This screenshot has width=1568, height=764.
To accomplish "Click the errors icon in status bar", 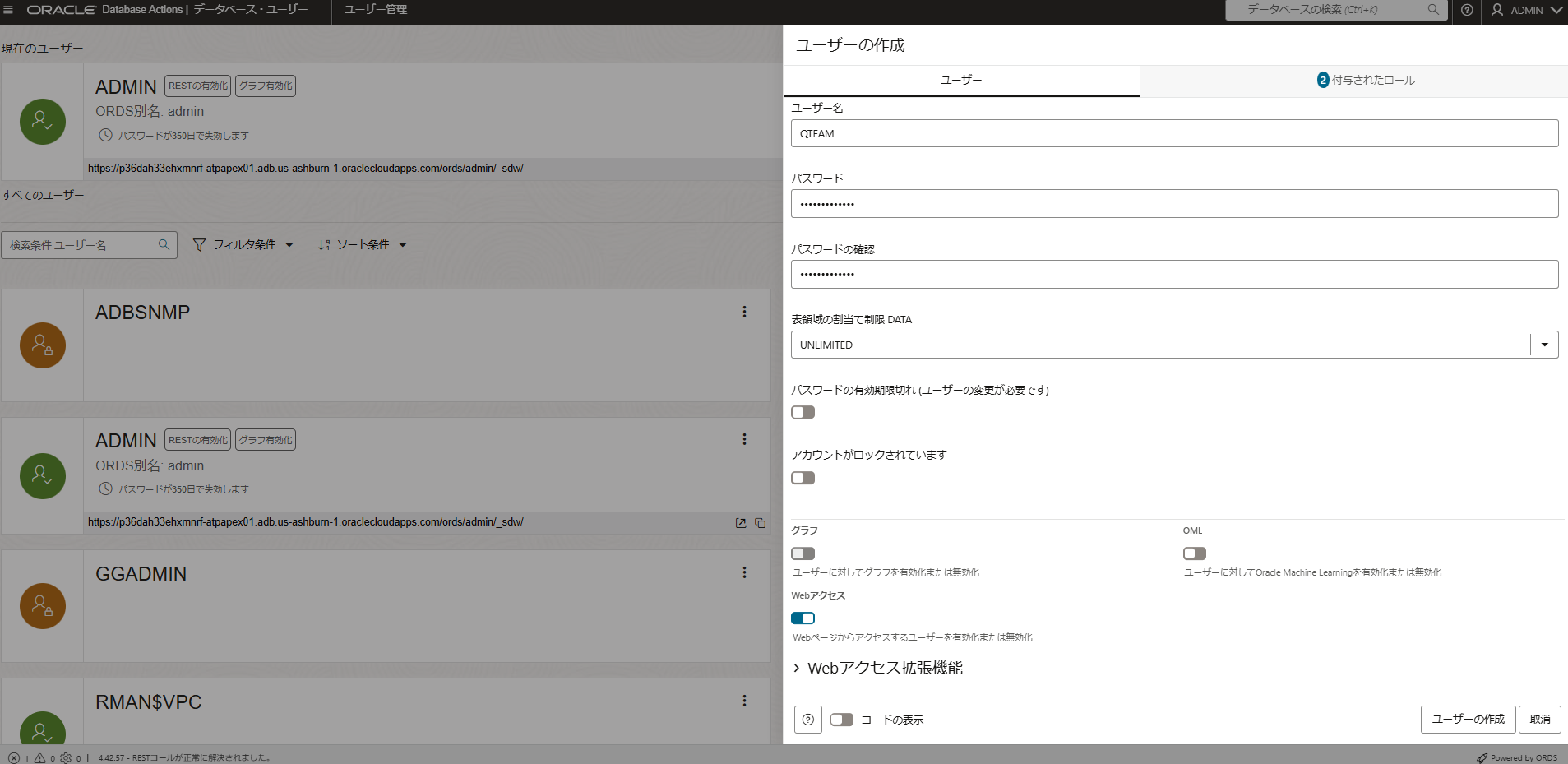I will click(14, 758).
